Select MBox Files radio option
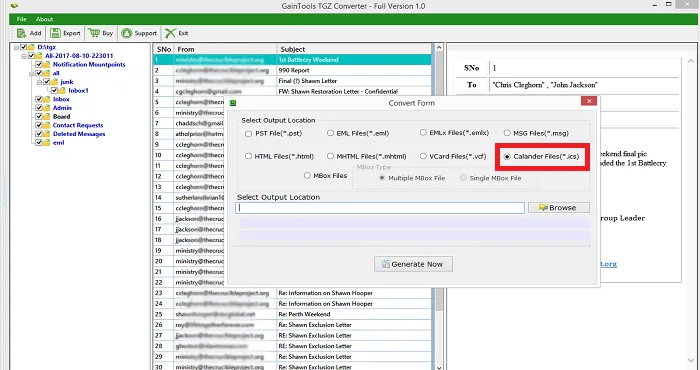The height and width of the screenshot is (370, 700). click(x=307, y=175)
